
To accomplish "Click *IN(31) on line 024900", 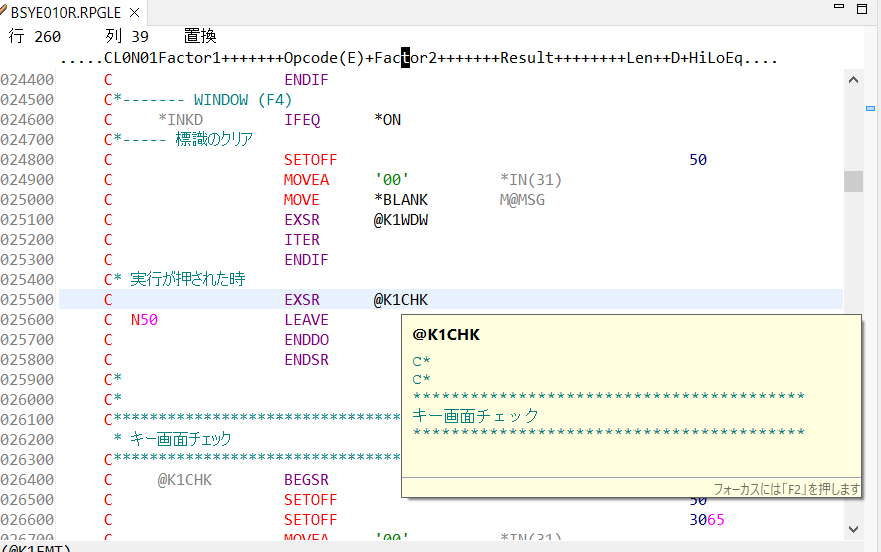I will (531, 180).
